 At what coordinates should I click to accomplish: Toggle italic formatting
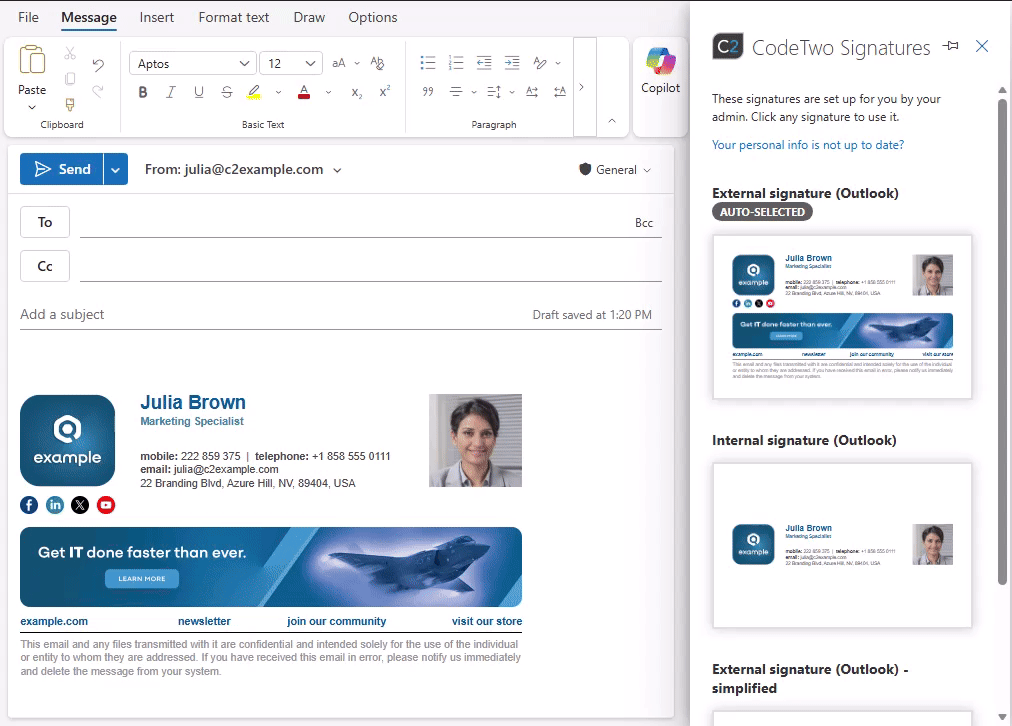[x=170, y=92]
